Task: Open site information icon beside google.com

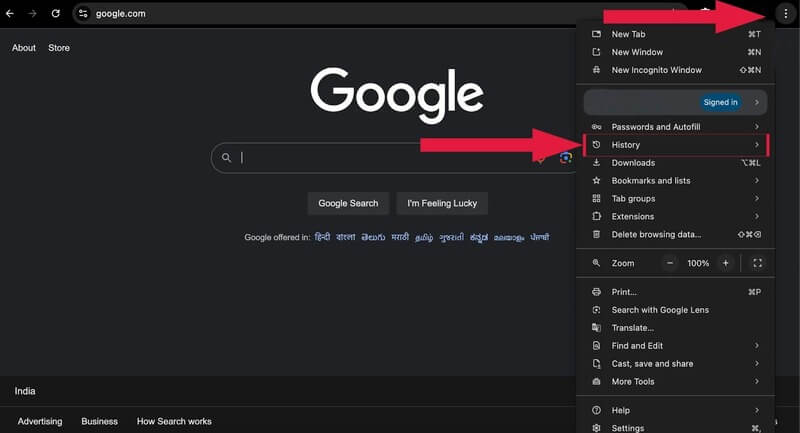Action: pos(83,14)
